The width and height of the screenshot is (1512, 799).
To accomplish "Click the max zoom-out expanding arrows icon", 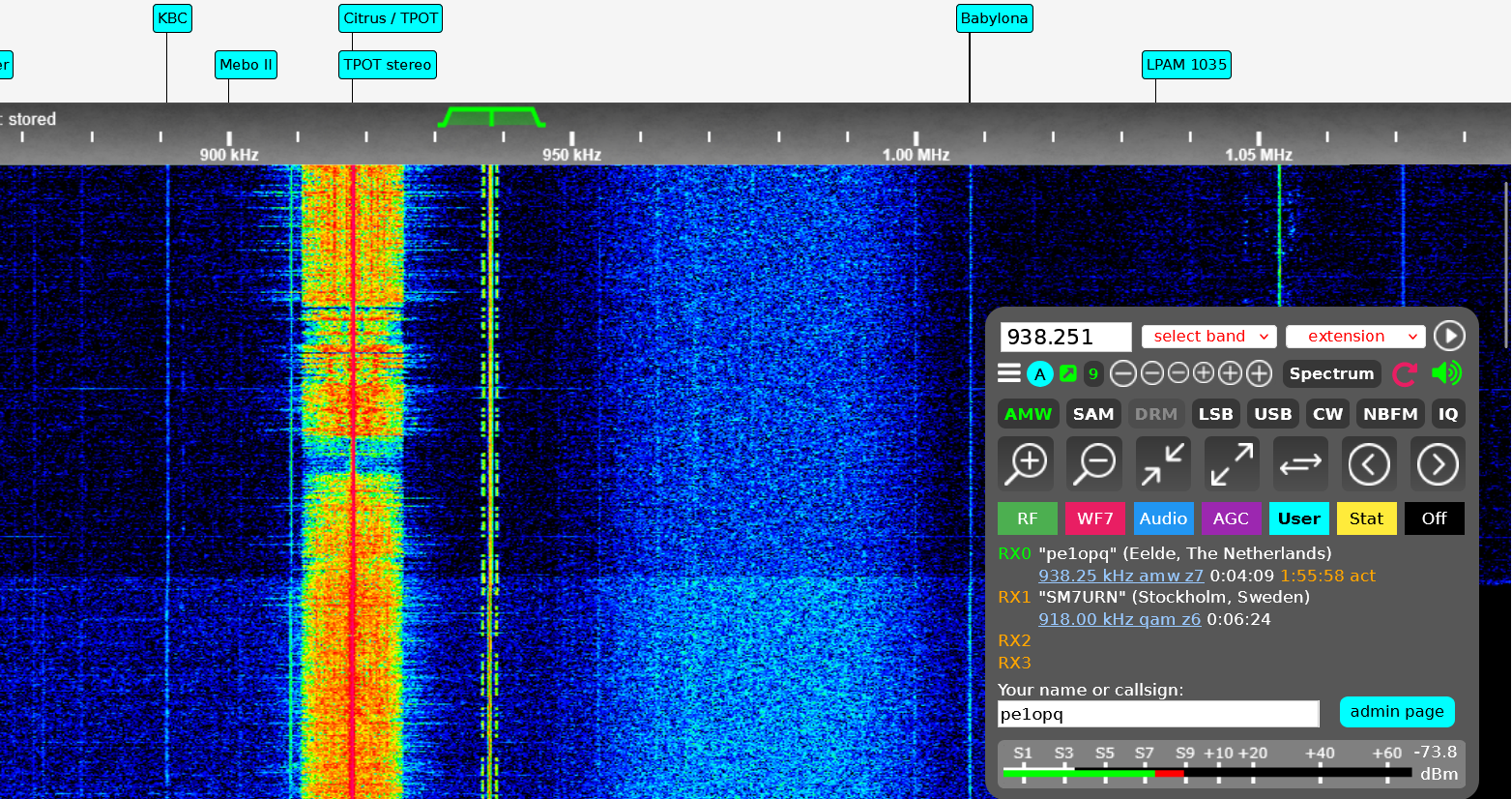I will point(1232,463).
